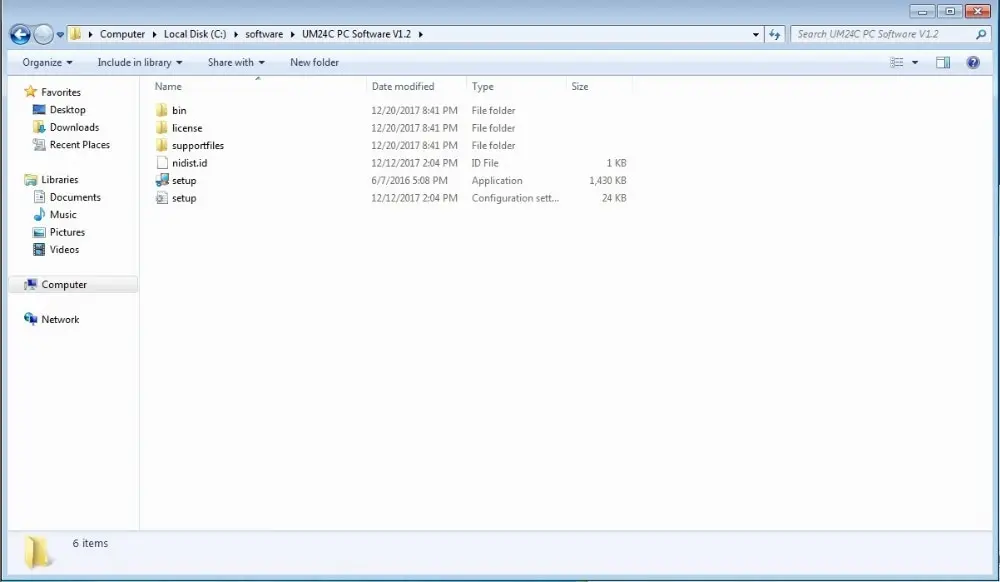Viewport: 1000px width, 582px height.
Task: Select Libraries in navigation pane
Action: pyautogui.click(x=60, y=180)
